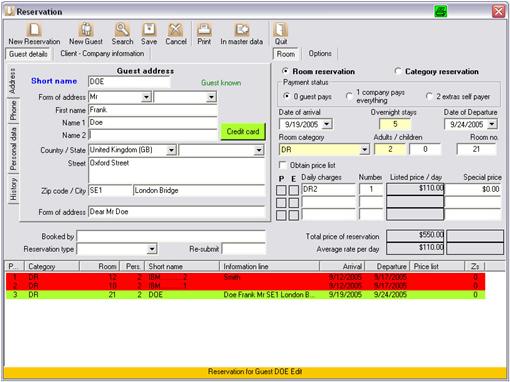Click the Re-submit field

click(244, 249)
